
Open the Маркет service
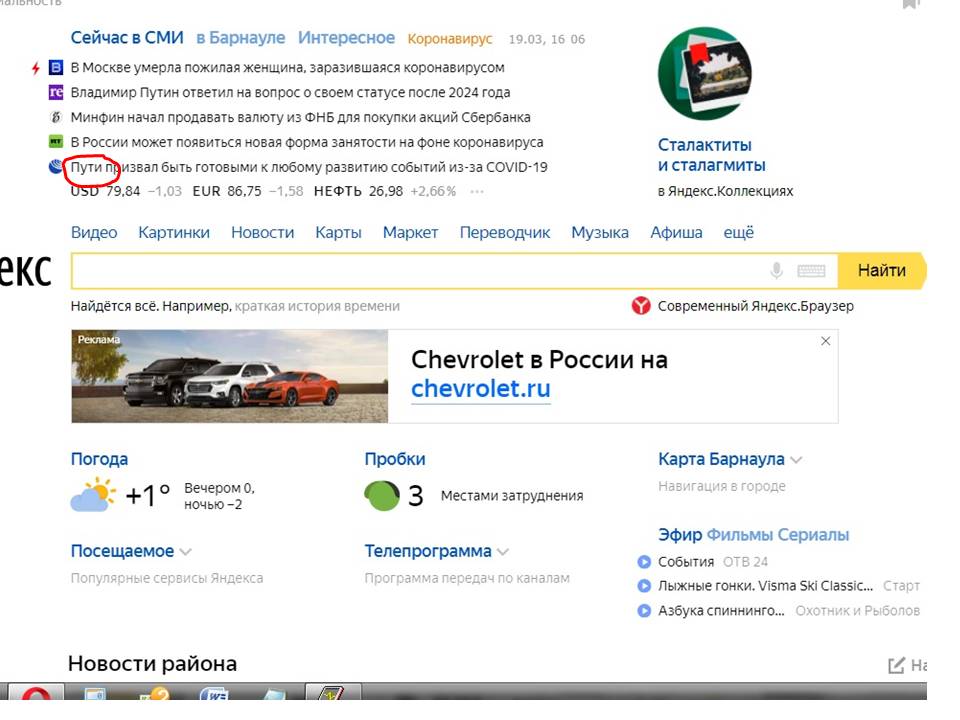tap(410, 233)
